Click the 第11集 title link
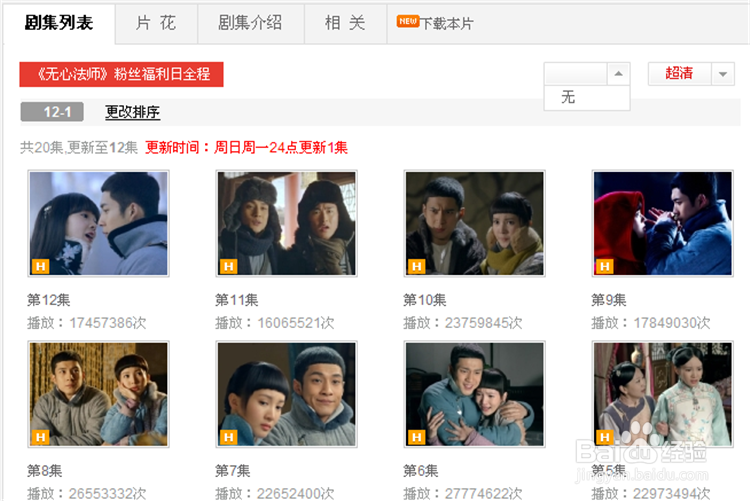Viewport: 750px width, 501px height. pyautogui.click(x=237, y=300)
